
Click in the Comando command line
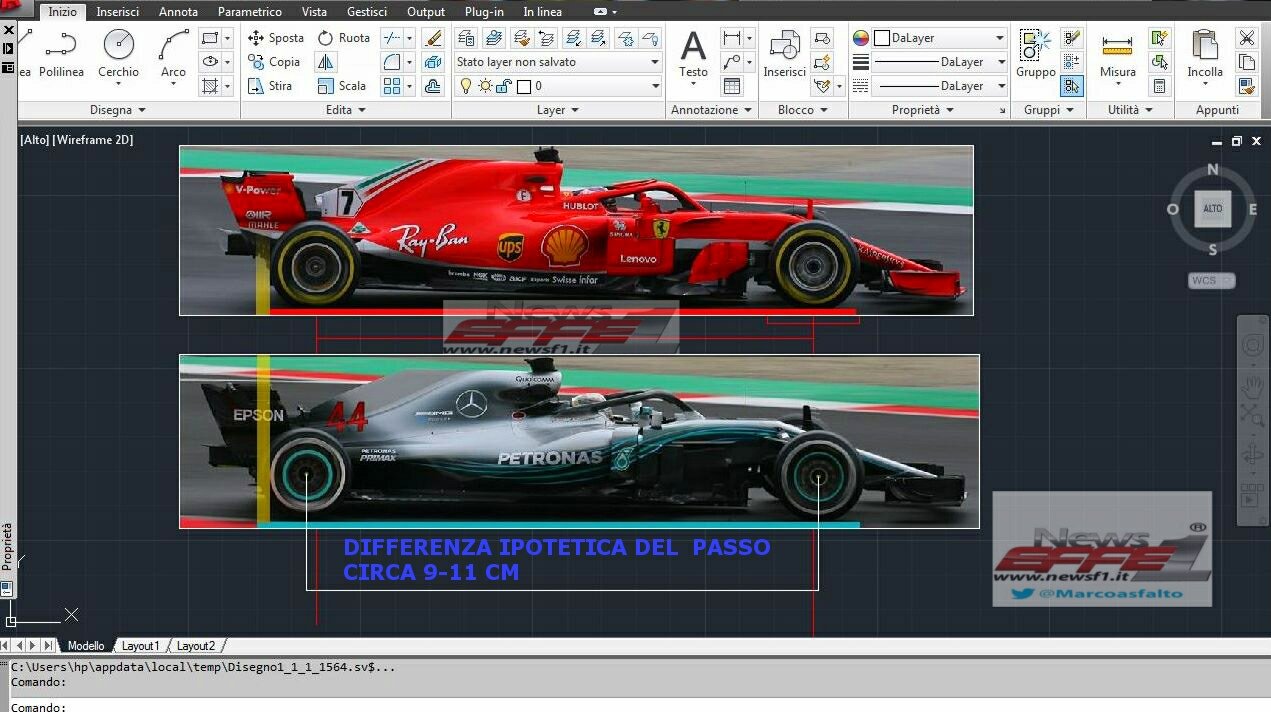(x=640, y=706)
